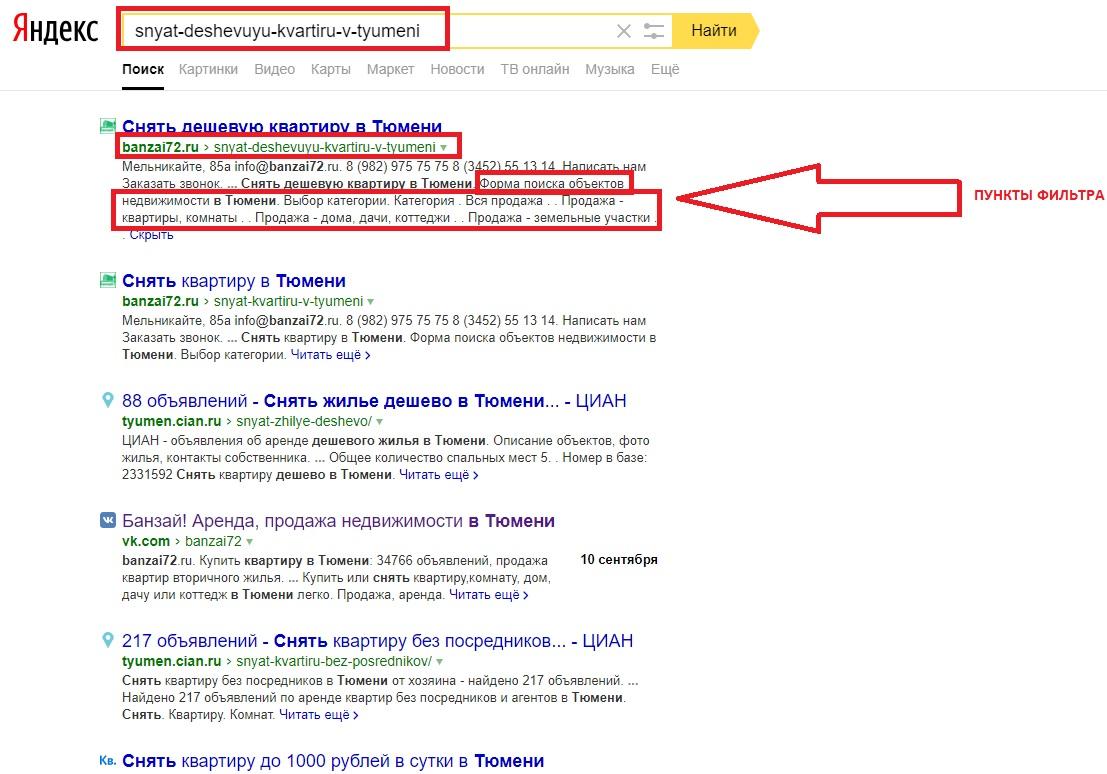Switch to the Музыка tab
Viewport: 1107px width, 774px height.
(x=609, y=69)
